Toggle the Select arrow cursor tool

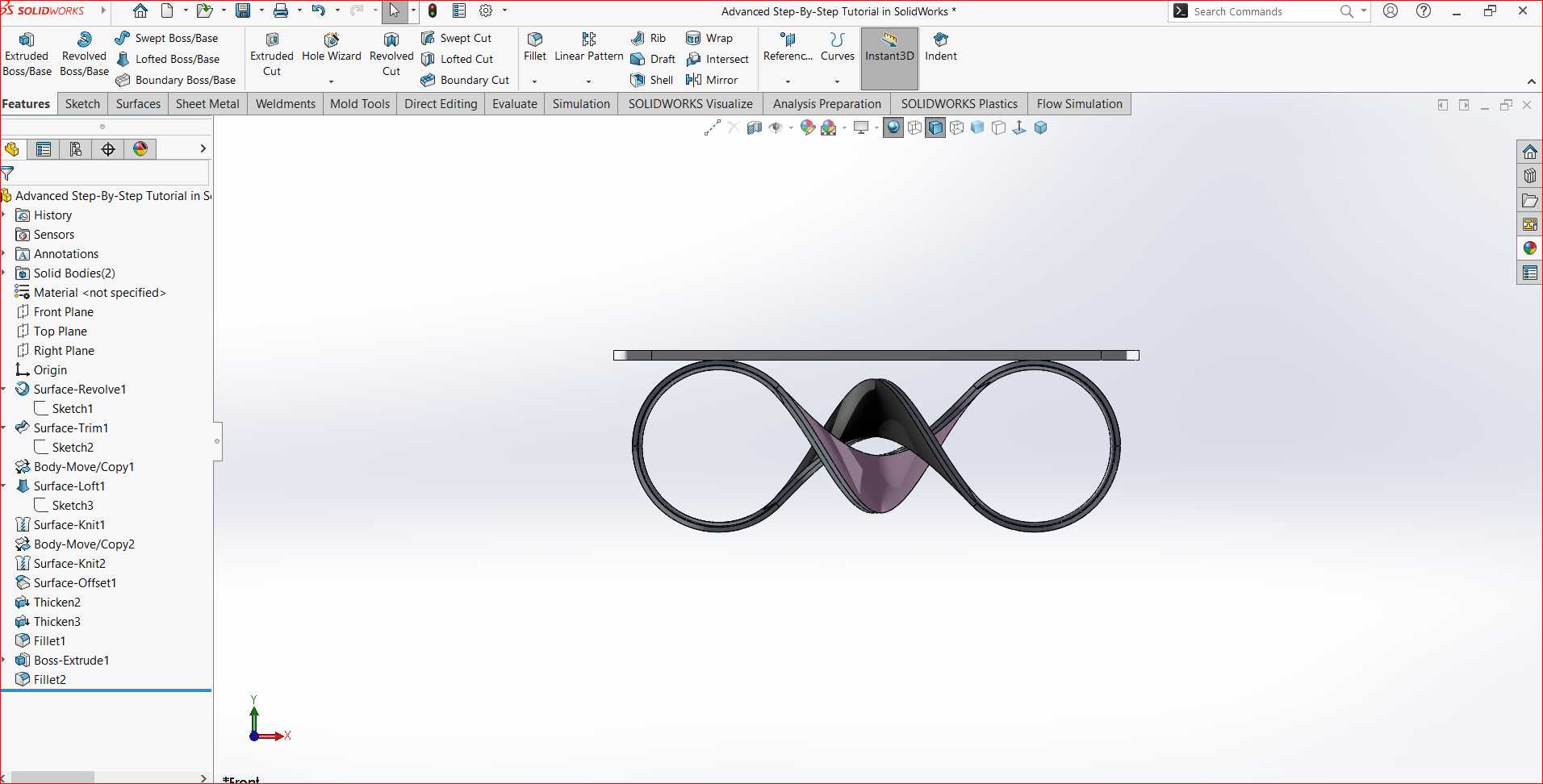click(x=395, y=11)
